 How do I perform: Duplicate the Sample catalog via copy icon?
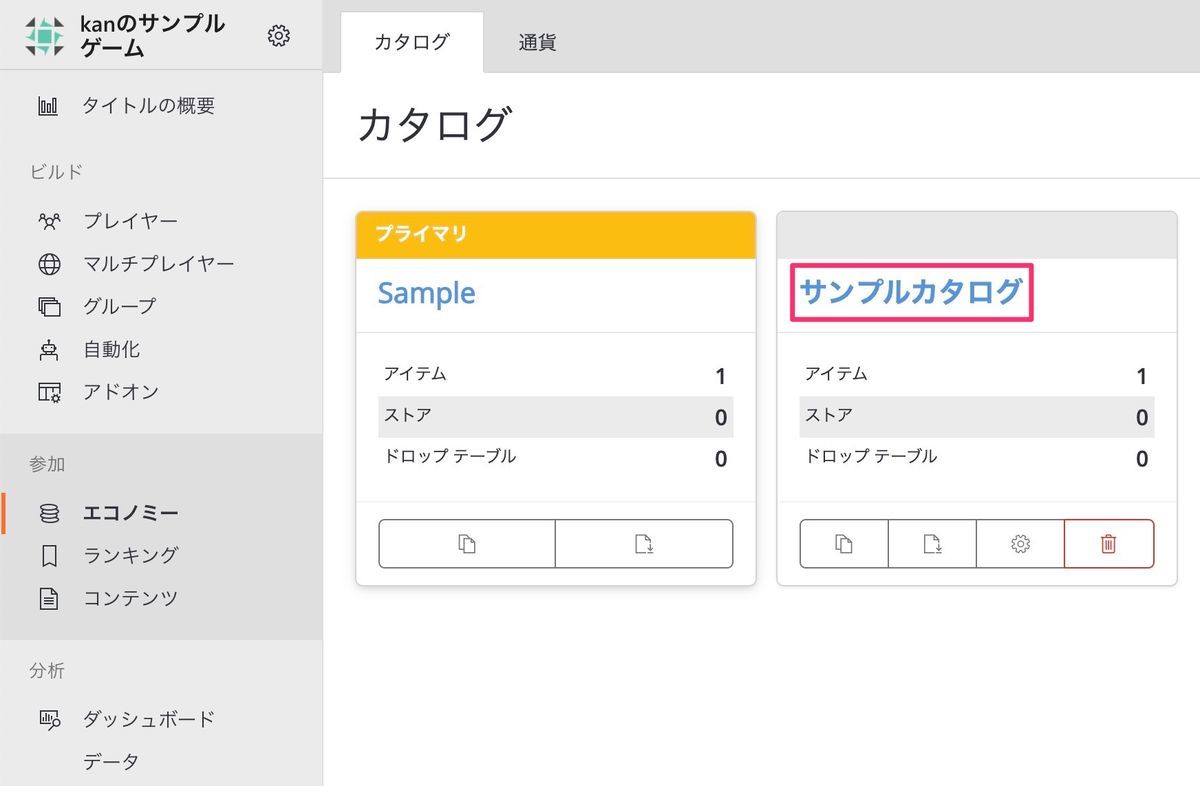(467, 542)
